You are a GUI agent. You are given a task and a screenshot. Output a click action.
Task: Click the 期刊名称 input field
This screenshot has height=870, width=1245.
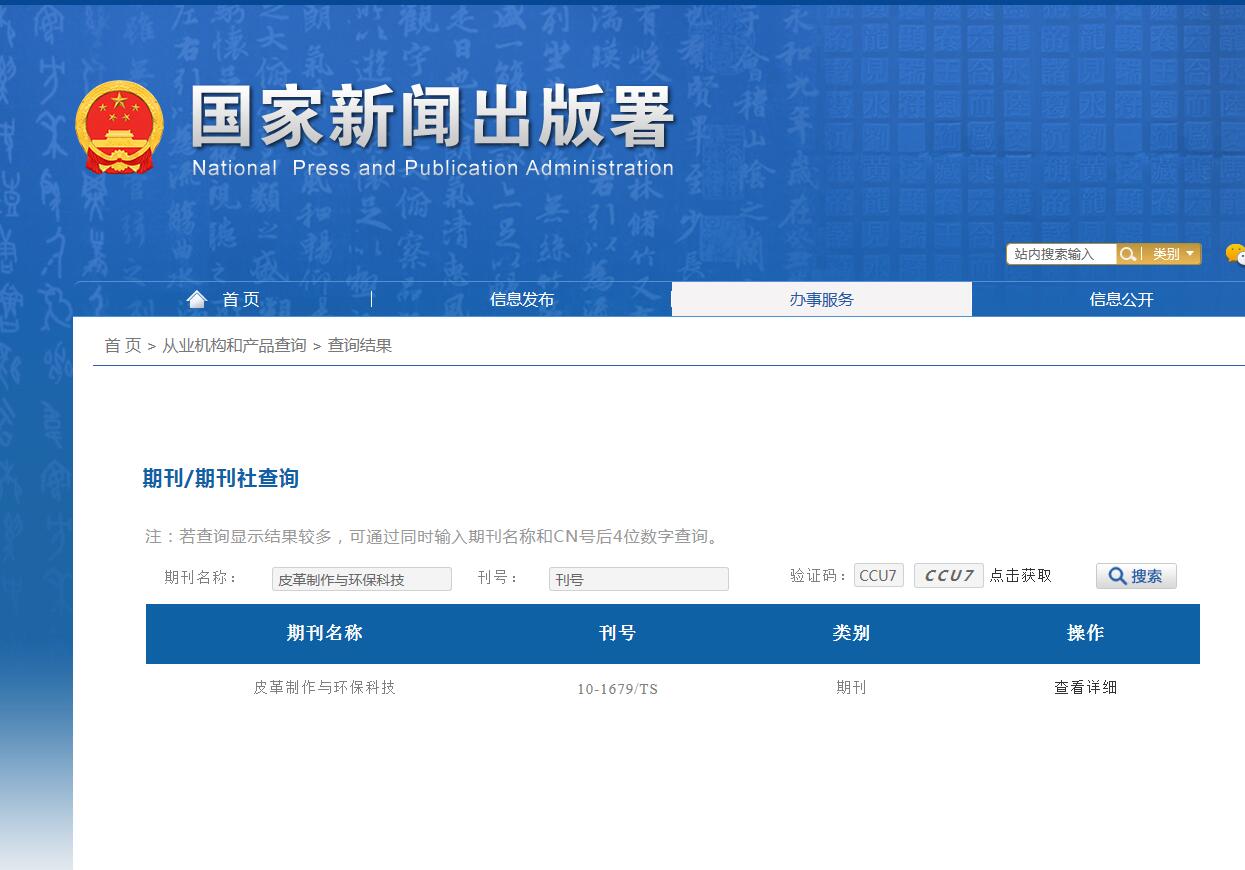[361, 578]
